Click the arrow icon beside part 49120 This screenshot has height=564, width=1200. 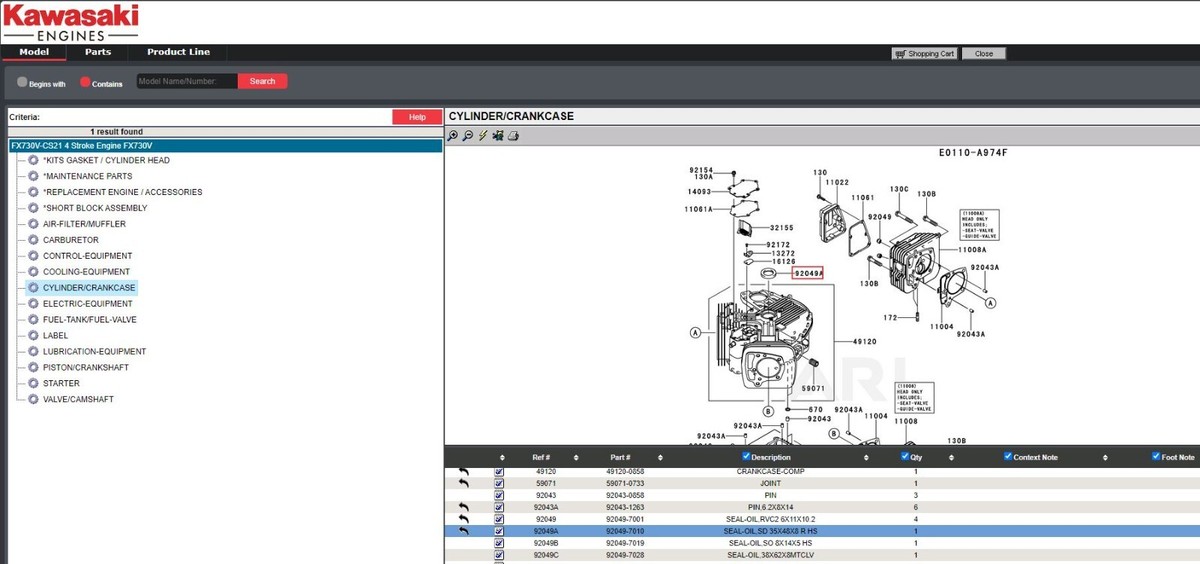click(463, 471)
